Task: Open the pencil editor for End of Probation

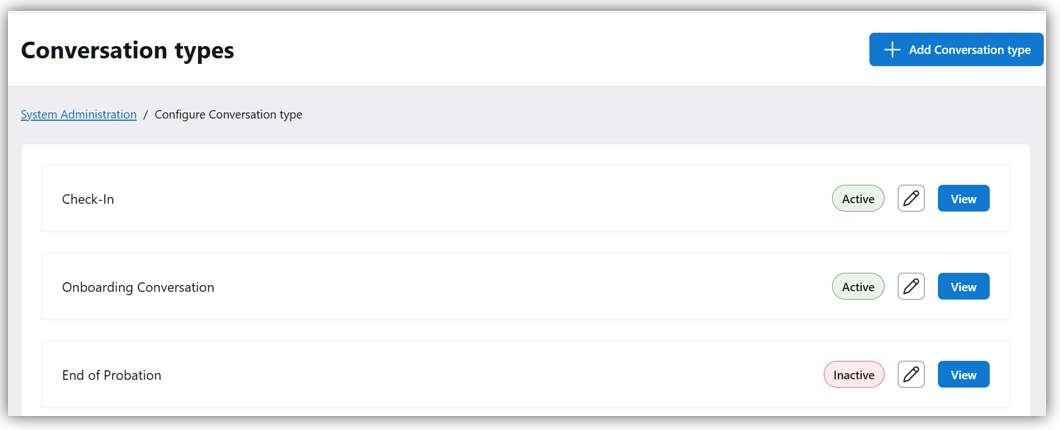Action: click(911, 375)
